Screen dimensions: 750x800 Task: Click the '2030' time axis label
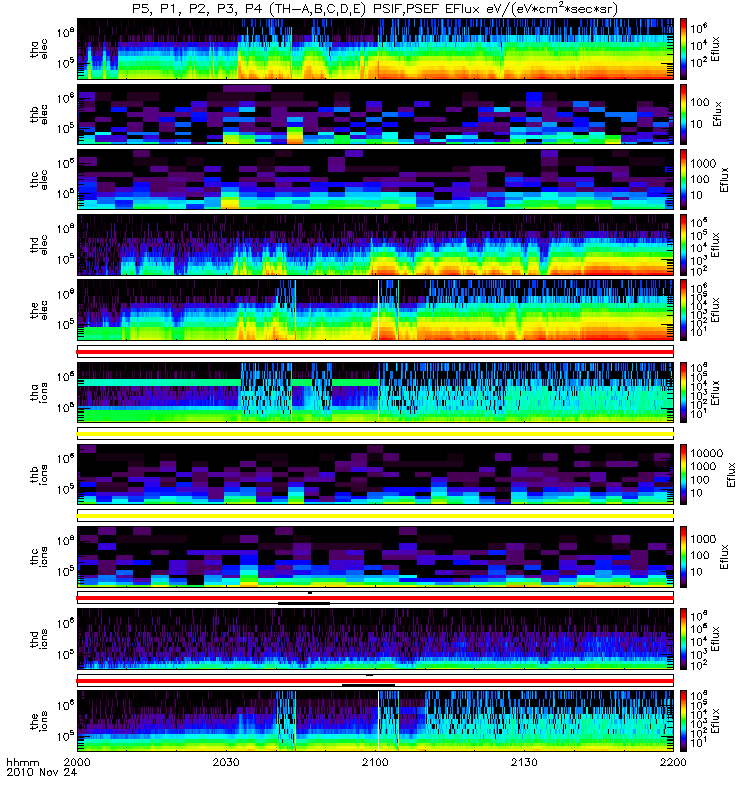[x=226, y=762]
